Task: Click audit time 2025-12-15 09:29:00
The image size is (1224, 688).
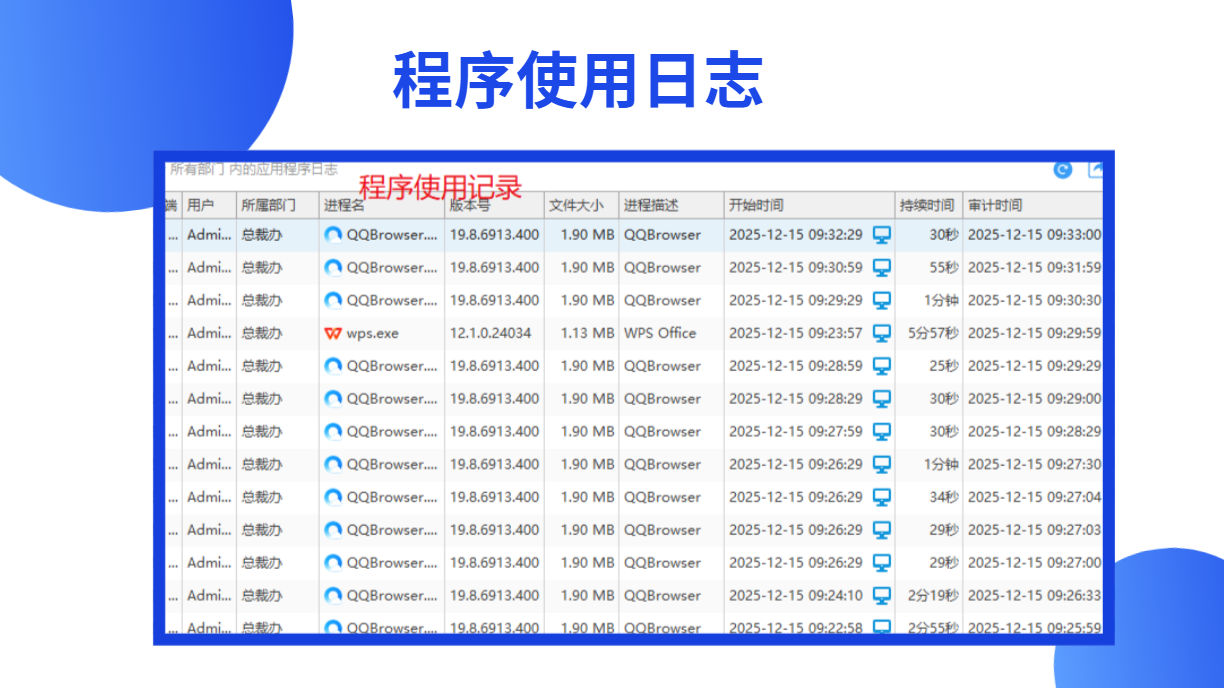Action: [1035, 399]
